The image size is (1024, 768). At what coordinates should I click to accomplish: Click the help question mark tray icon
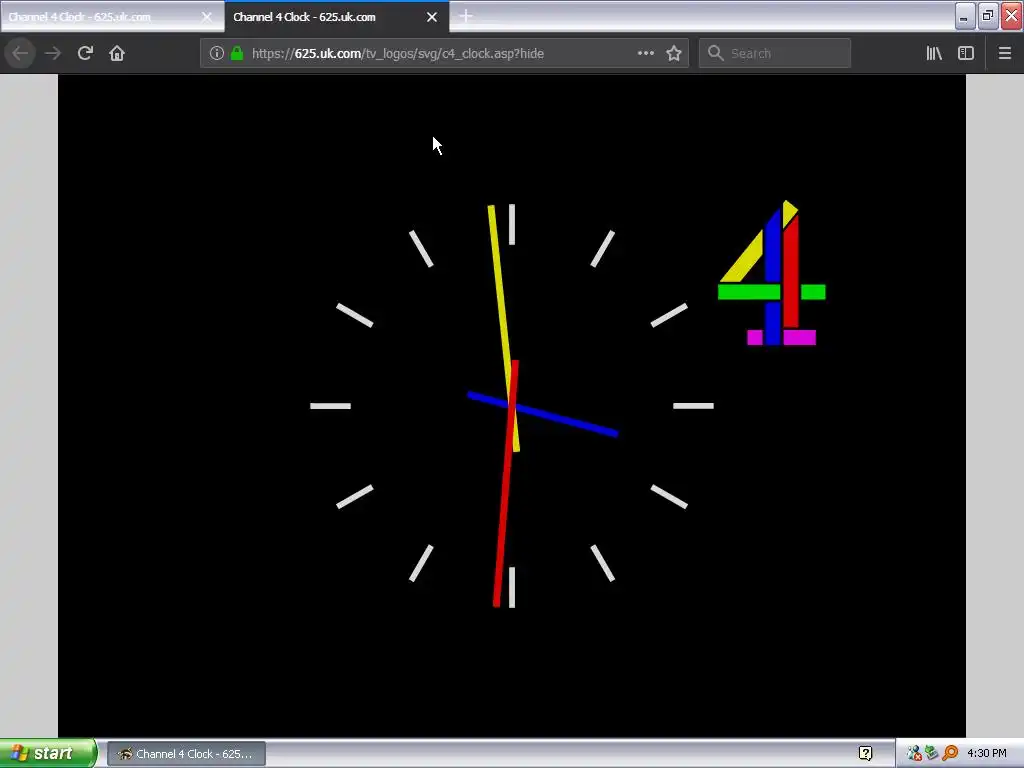tap(865, 754)
